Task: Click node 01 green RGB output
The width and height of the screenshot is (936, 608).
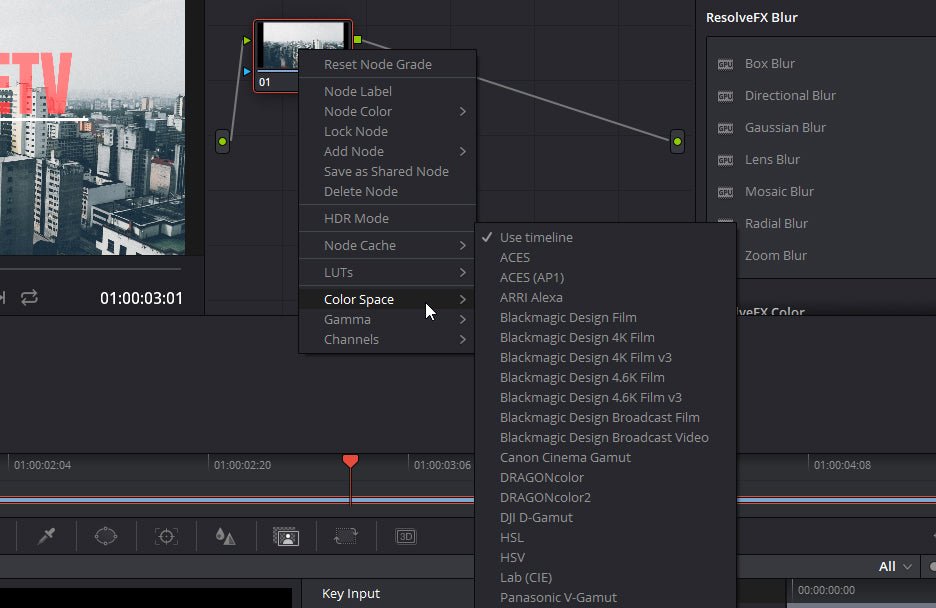Action: 358,40
